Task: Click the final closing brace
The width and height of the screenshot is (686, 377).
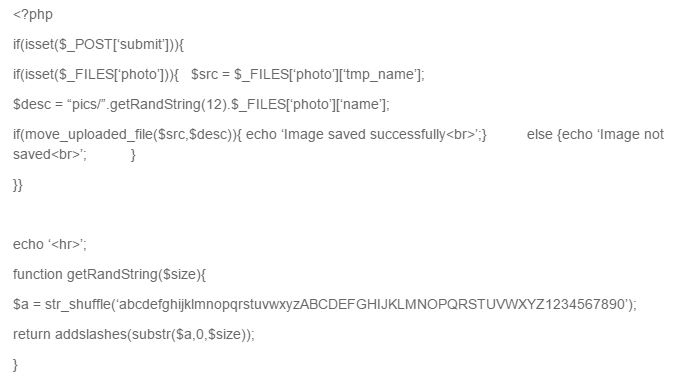Action: (x=15, y=365)
